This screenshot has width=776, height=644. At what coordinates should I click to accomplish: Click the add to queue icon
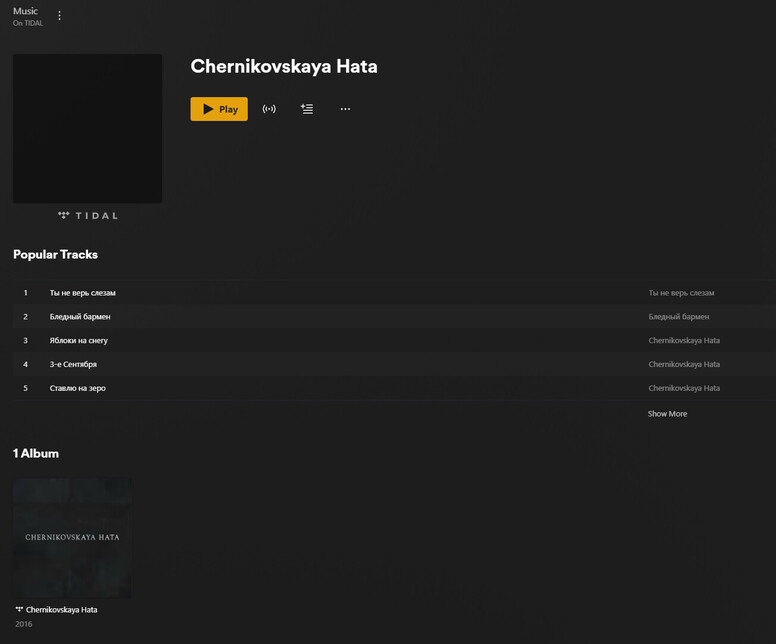tap(307, 109)
